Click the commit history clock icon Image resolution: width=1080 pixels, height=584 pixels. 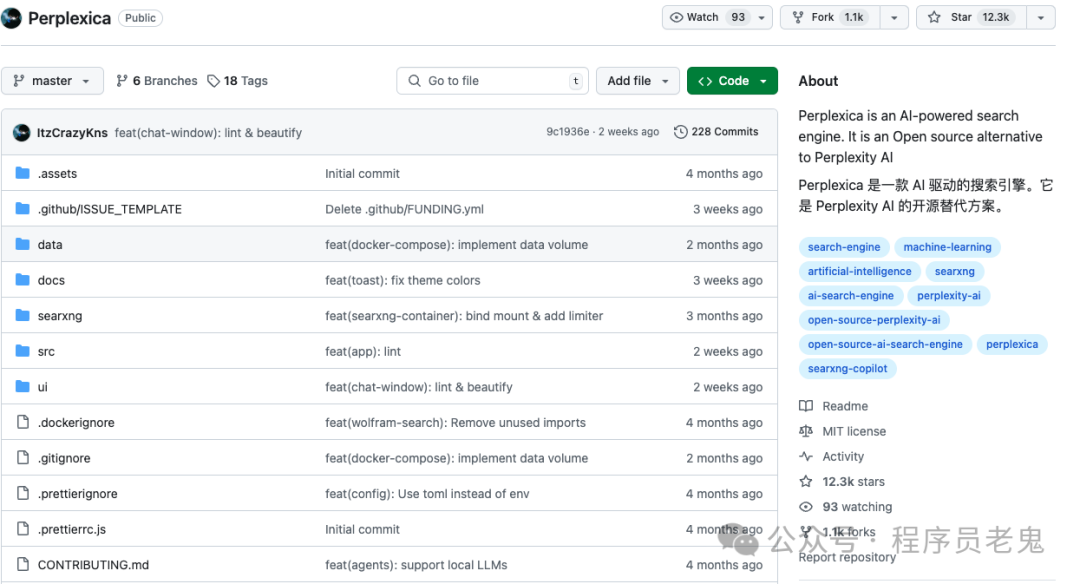[x=681, y=132]
